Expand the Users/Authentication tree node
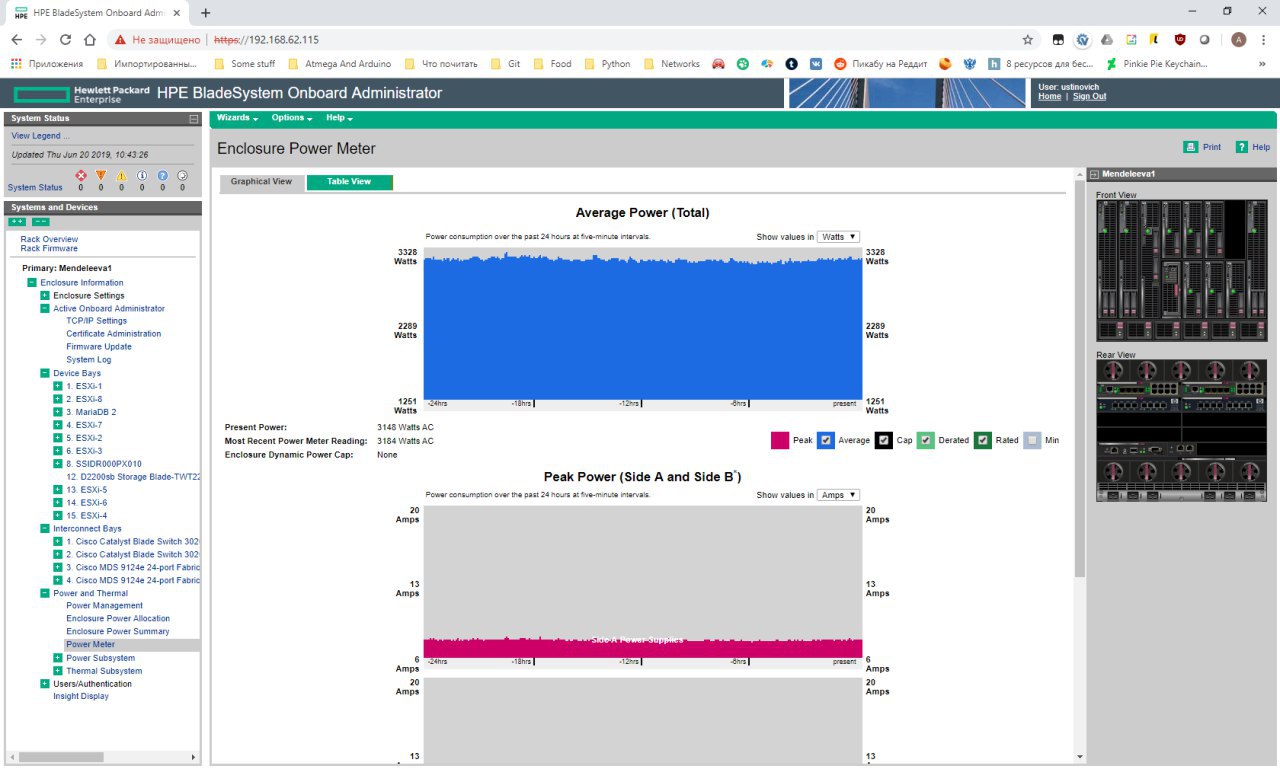This screenshot has width=1280, height=769. tap(45, 684)
